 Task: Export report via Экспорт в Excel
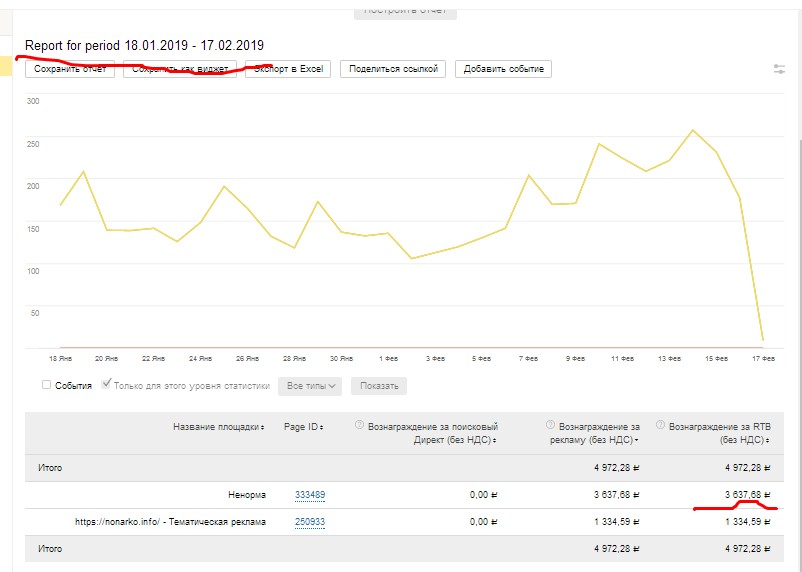click(x=288, y=69)
